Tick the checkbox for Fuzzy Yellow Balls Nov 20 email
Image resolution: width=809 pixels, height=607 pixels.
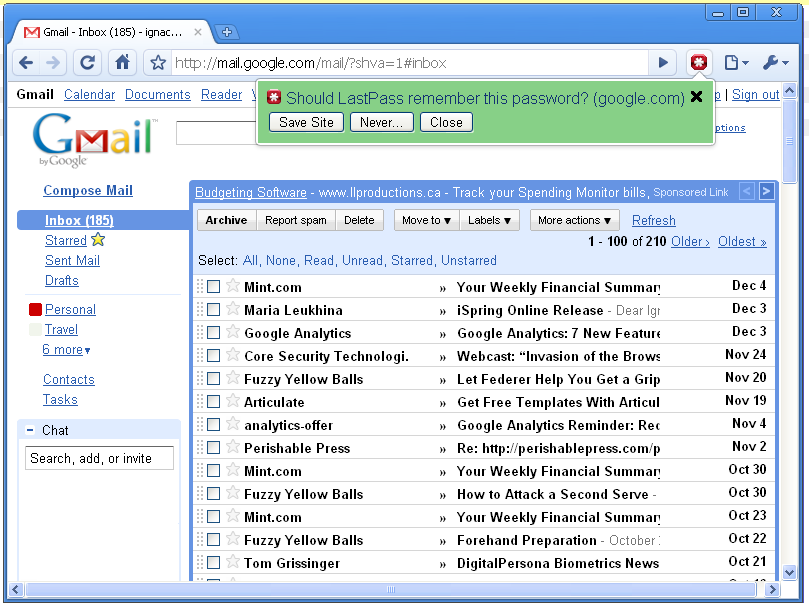coord(214,378)
